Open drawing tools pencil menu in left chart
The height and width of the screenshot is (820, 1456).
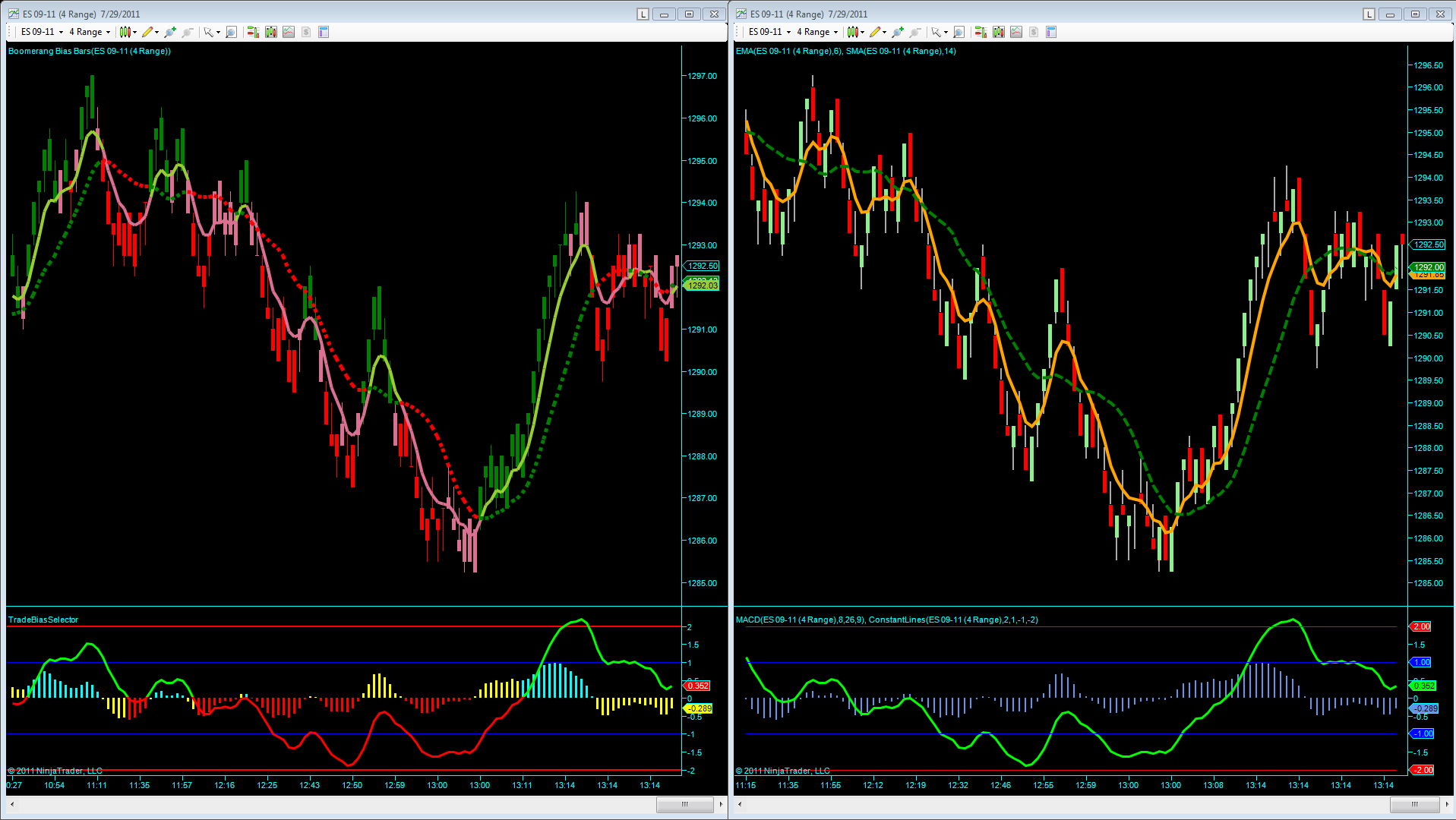coord(147,32)
